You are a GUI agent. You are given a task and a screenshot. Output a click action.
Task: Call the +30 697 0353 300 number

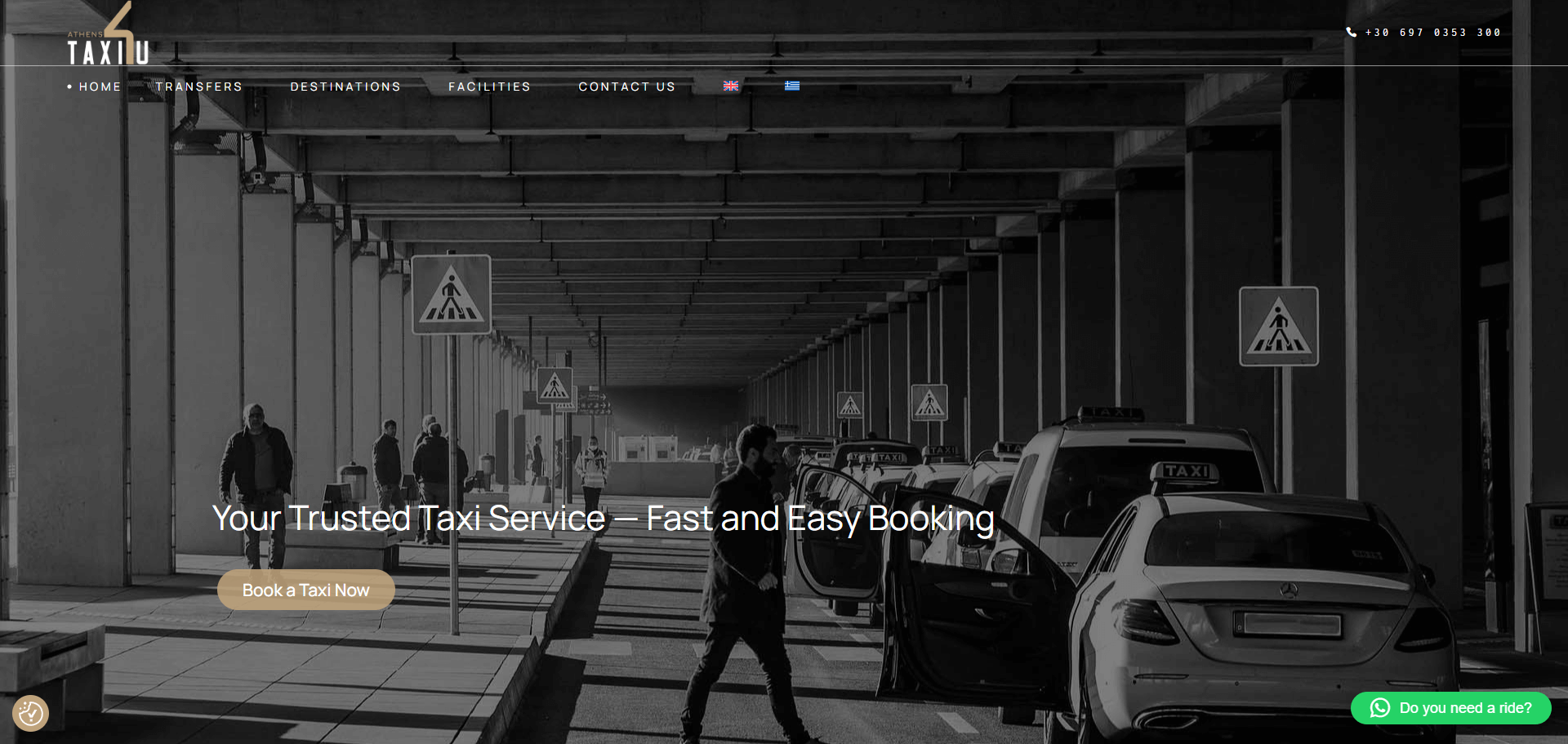1432,33
